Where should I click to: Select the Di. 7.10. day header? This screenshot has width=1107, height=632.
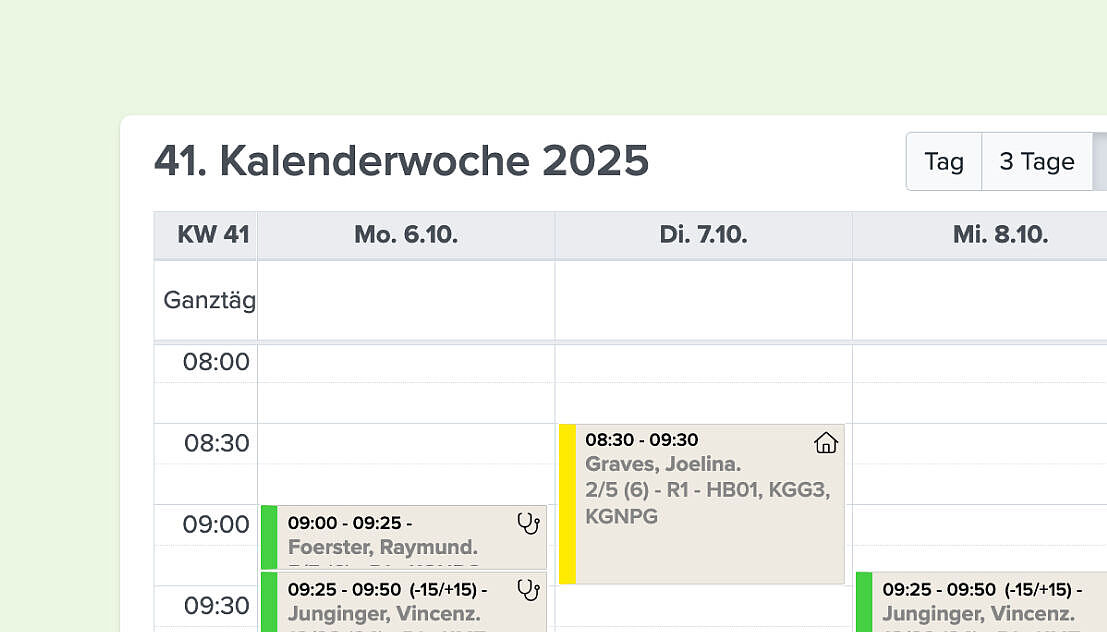pos(703,235)
